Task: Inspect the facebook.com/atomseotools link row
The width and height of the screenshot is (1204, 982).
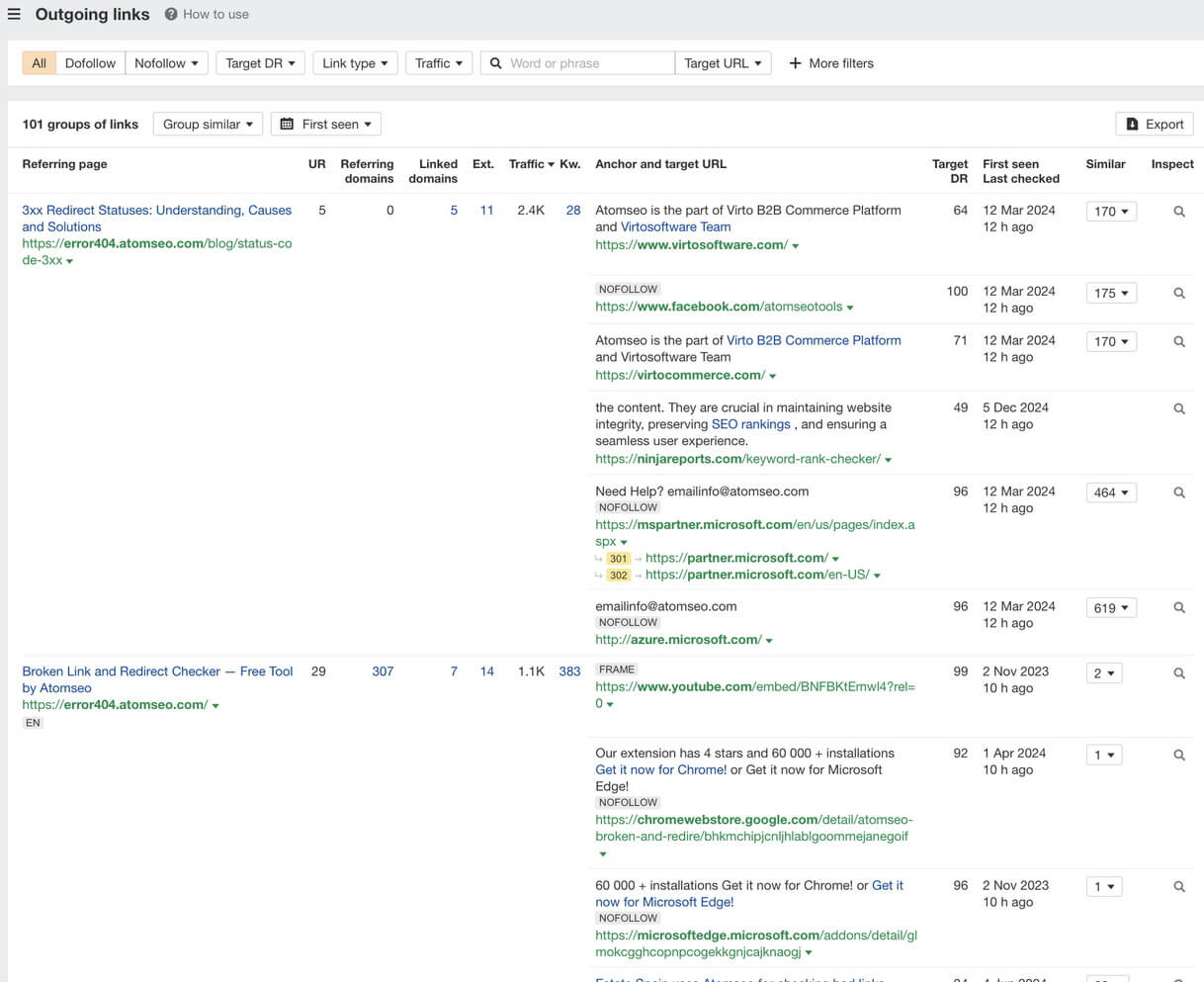Action: 1178,293
